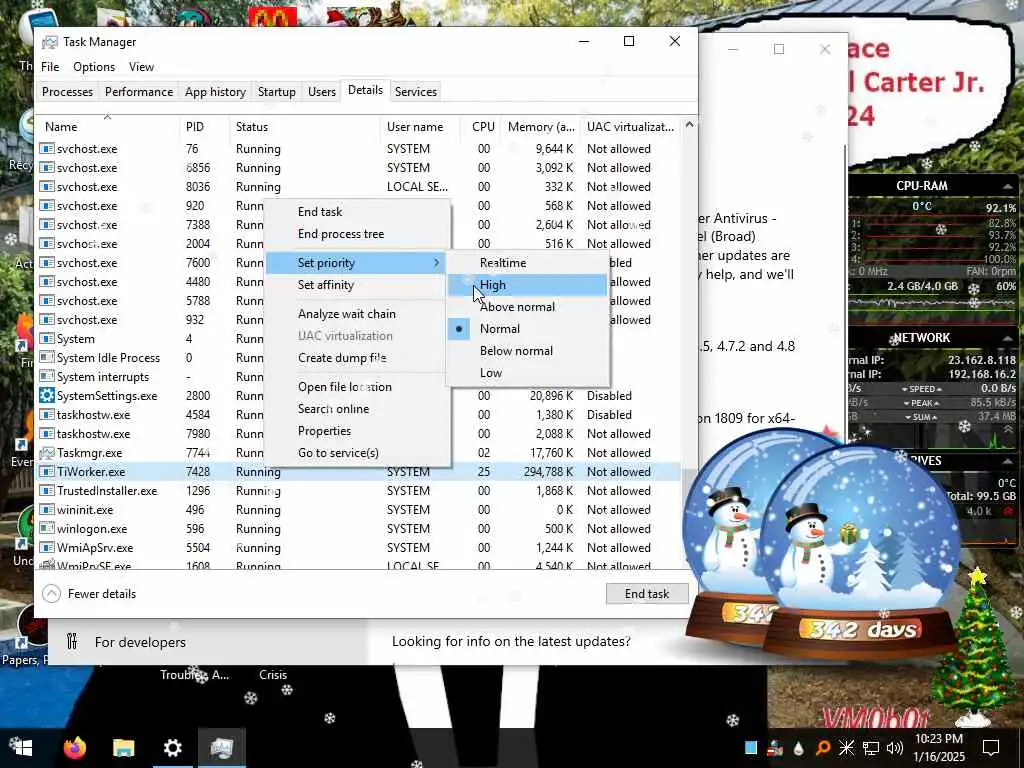Viewport: 1024px width, 768px height.
Task: Collapse the CPU-RAM gadget panel
Action: (1007, 186)
